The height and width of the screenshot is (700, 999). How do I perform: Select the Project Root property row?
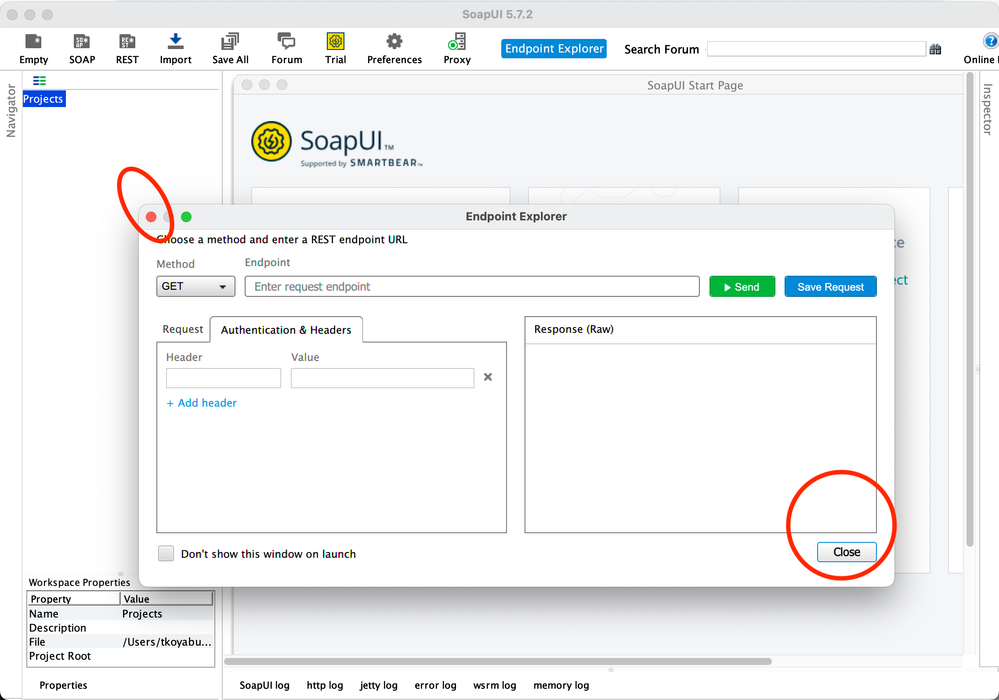tap(120, 656)
